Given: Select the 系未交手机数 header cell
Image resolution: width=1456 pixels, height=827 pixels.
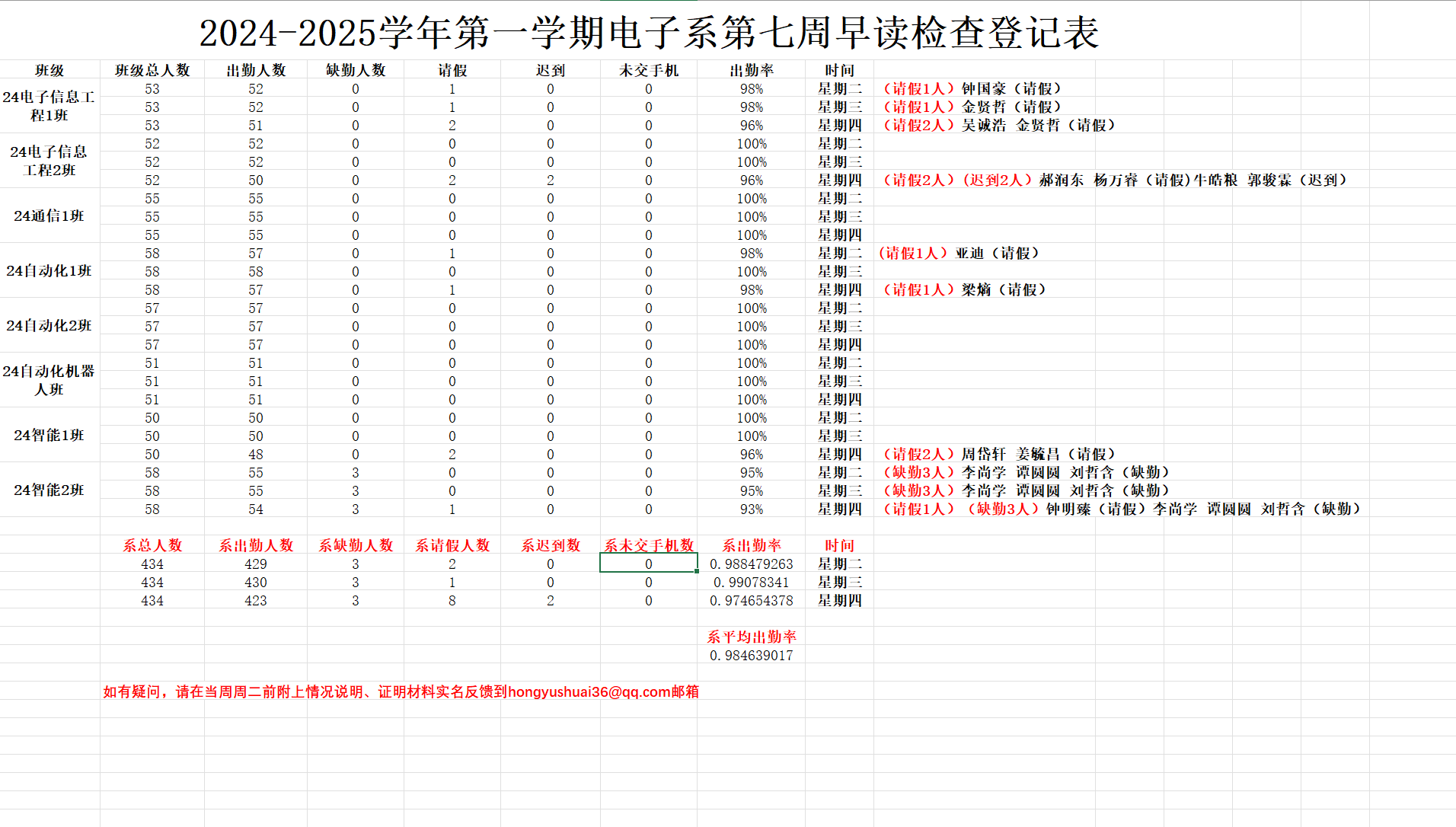Looking at the screenshot, I should pyautogui.click(x=649, y=545).
